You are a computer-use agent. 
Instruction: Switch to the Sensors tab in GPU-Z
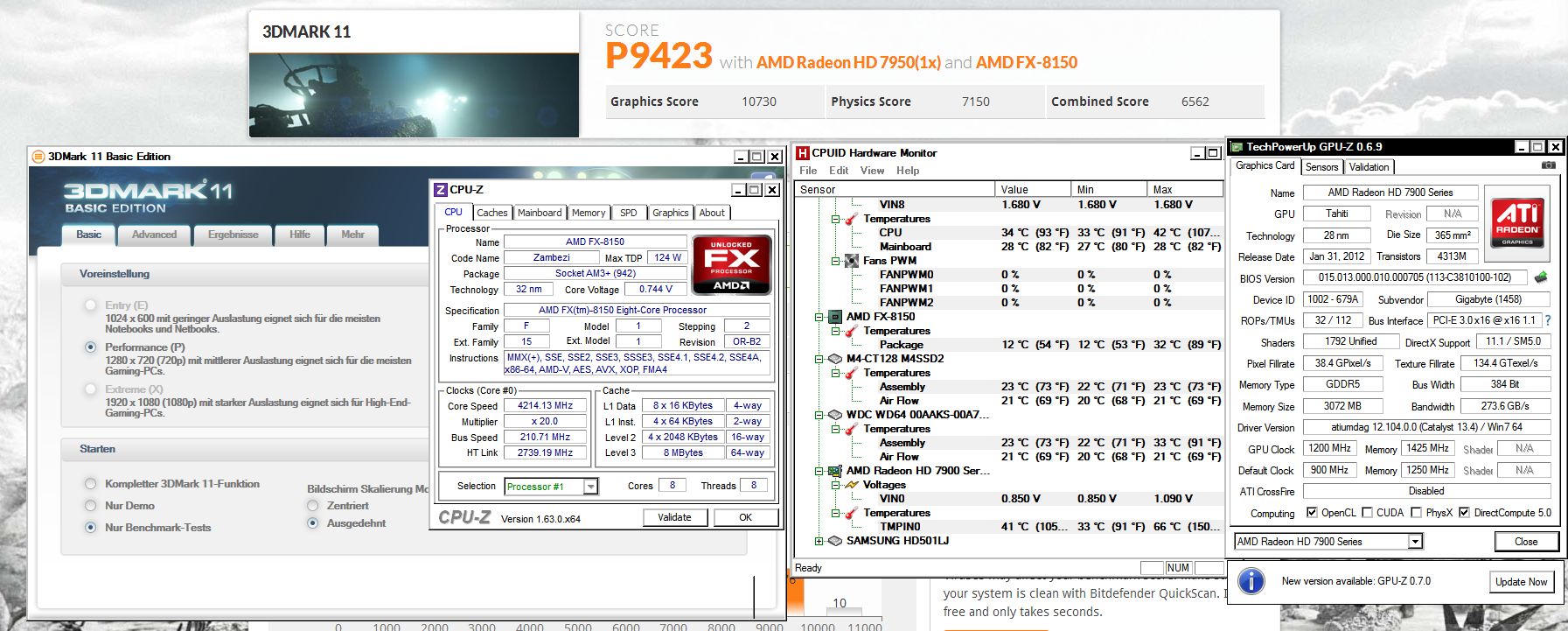pyautogui.click(x=1322, y=167)
